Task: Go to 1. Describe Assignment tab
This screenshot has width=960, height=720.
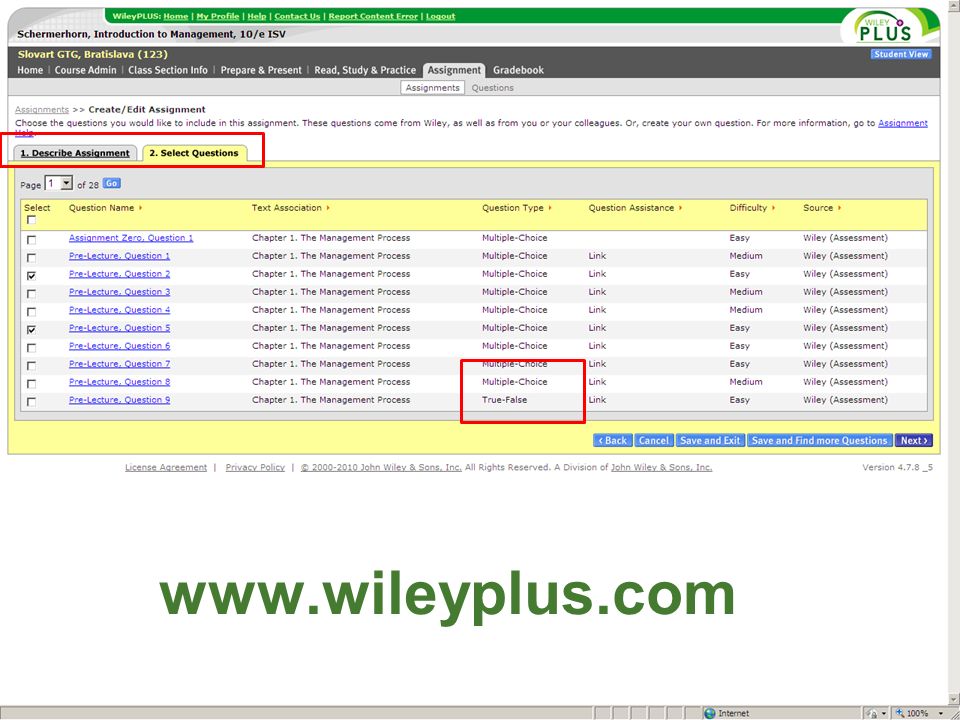Action: [75, 153]
